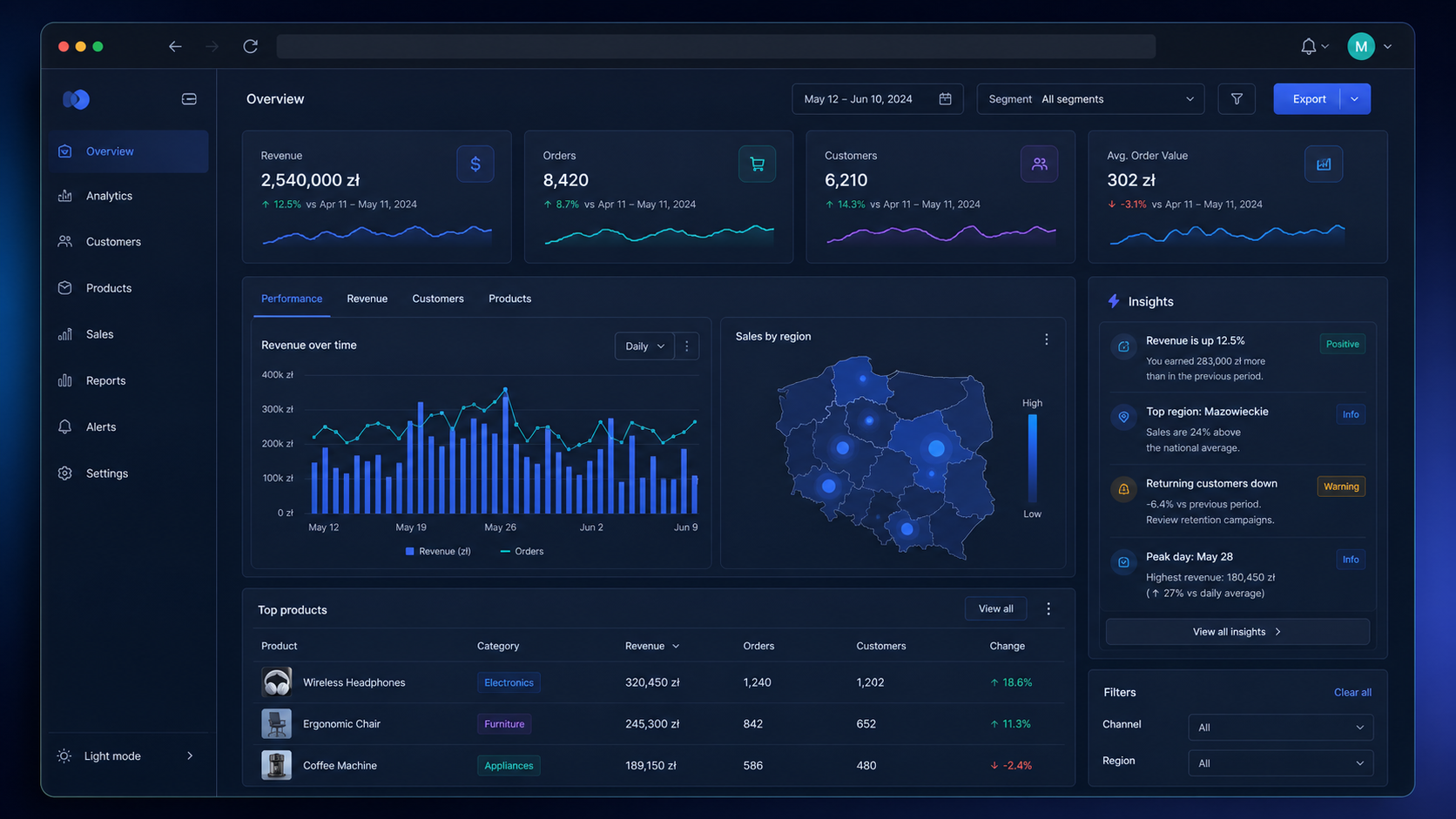The height and width of the screenshot is (819, 1456).
Task: Click the Electronics category tag
Action: click(509, 682)
